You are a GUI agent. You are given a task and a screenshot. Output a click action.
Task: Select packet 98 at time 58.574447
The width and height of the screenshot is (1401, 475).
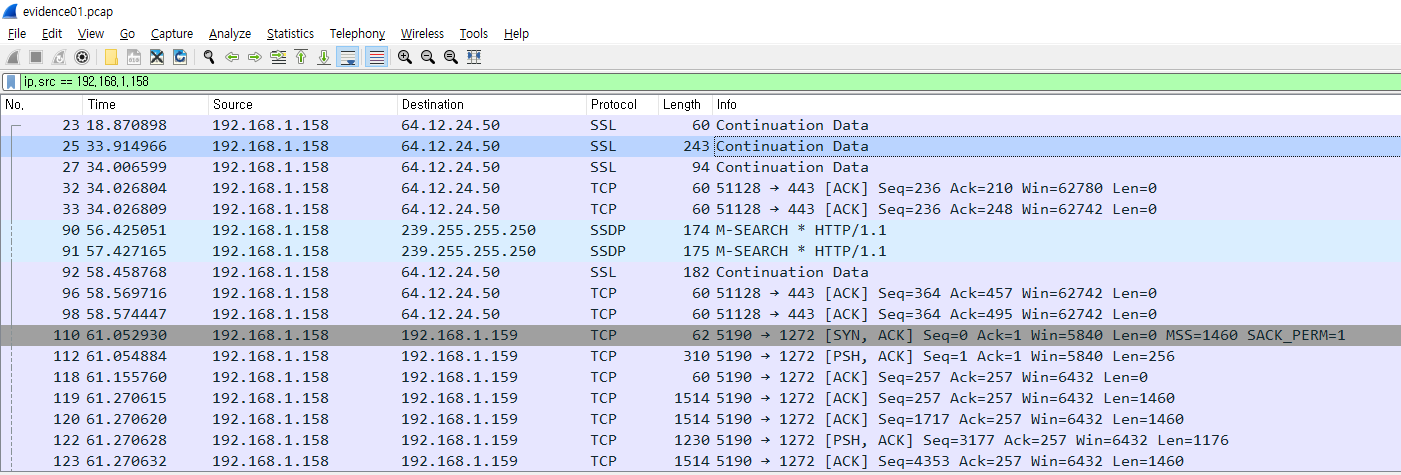click(x=700, y=314)
